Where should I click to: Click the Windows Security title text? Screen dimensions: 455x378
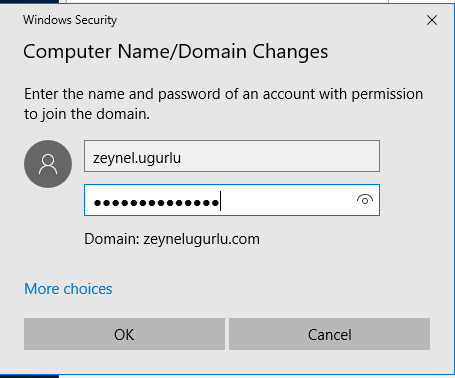[70, 20]
